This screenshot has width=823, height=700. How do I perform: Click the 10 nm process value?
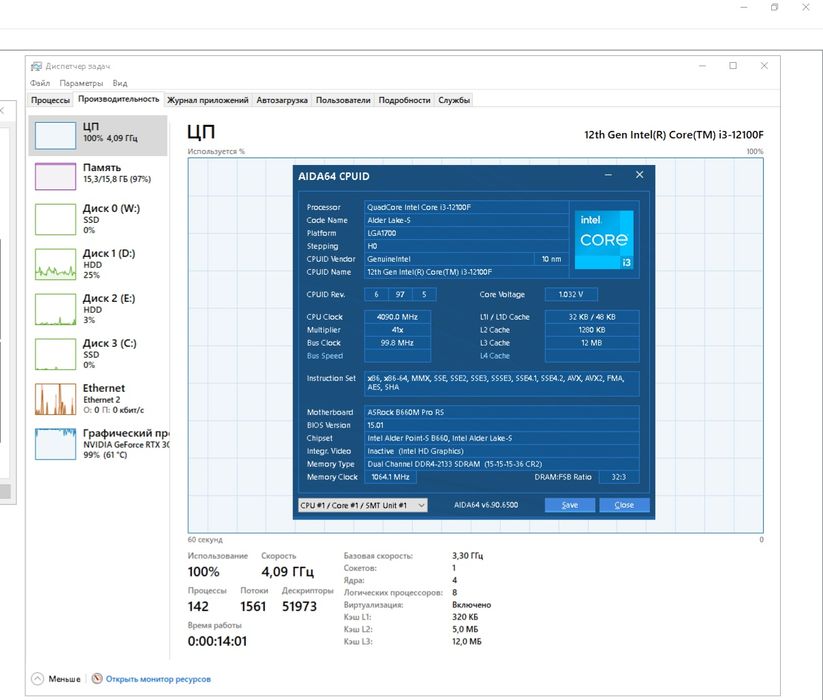tap(551, 259)
